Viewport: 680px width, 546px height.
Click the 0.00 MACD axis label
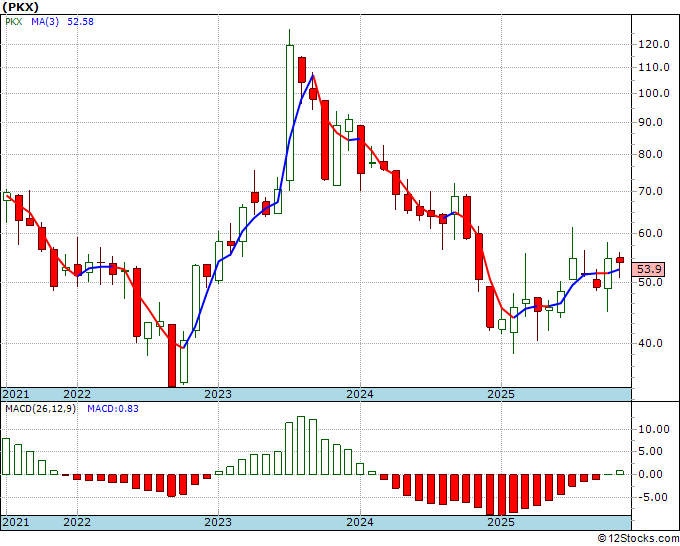tap(651, 474)
